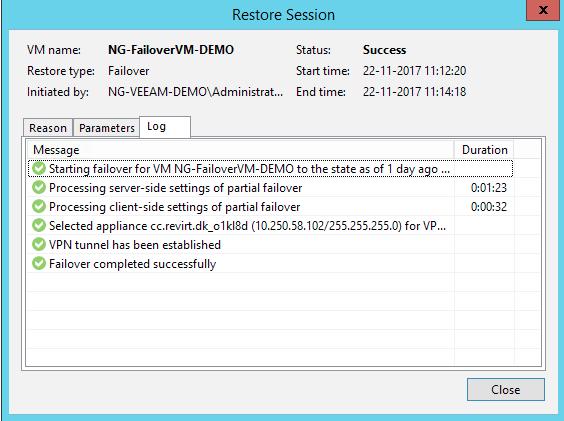Select the Log tab
Screen dimensions: 564x421
coord(165,127)
